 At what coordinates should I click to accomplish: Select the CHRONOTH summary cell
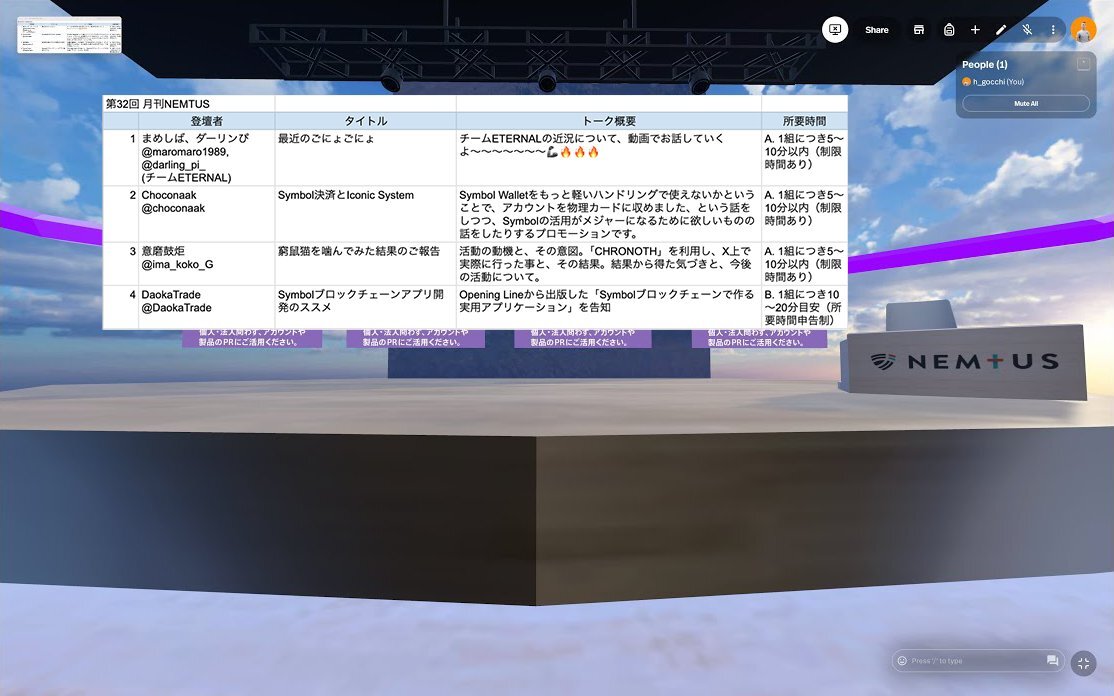point(609,264)
